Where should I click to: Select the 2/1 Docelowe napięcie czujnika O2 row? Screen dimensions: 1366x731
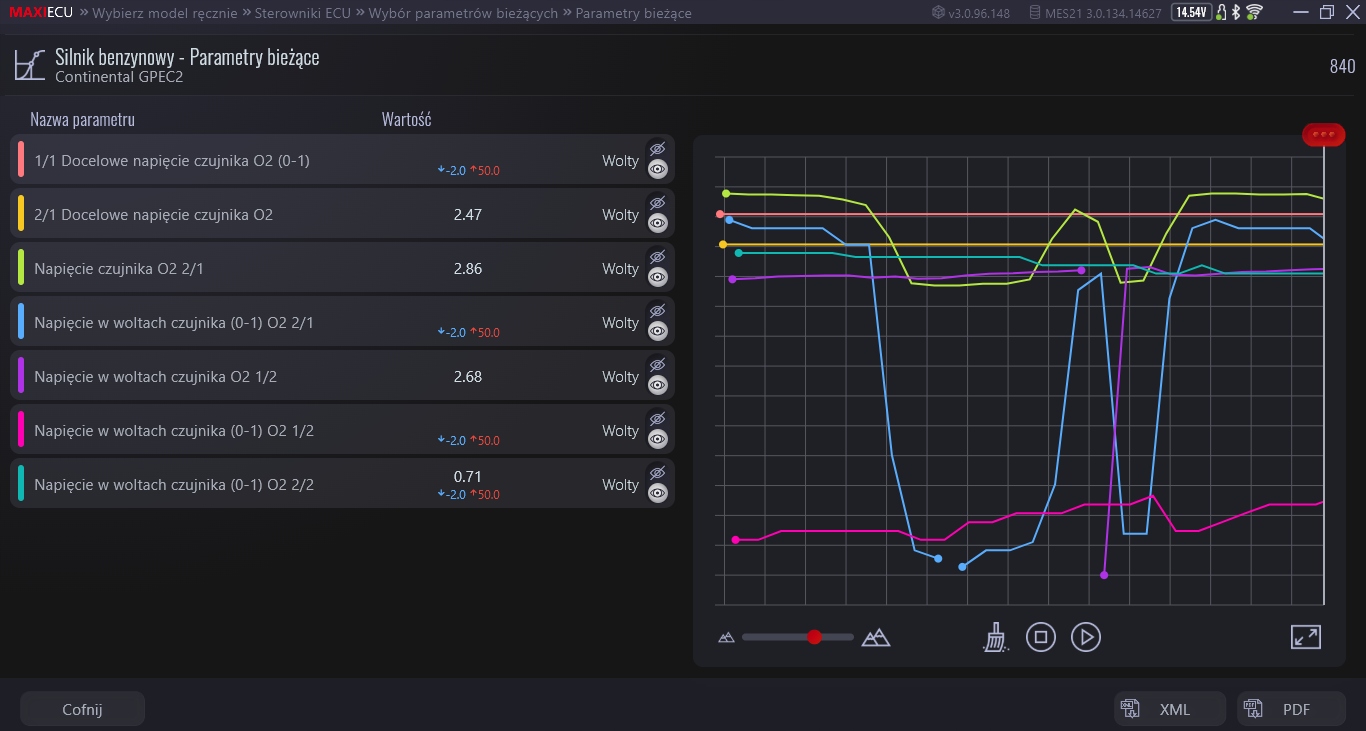coord(342,214)
